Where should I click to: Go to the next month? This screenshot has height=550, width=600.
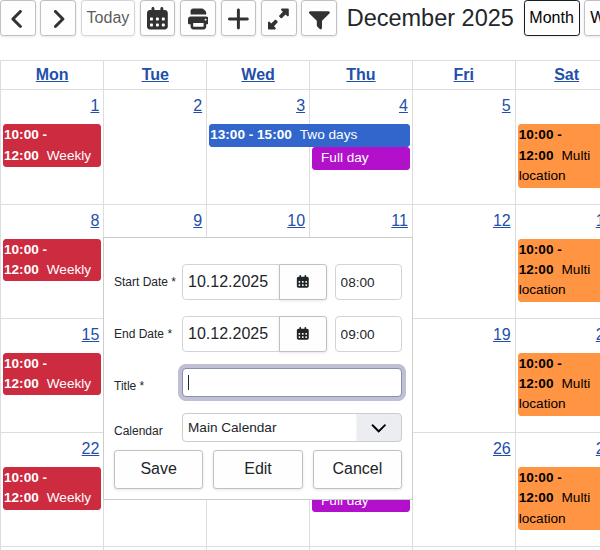[x=58, y=18]
